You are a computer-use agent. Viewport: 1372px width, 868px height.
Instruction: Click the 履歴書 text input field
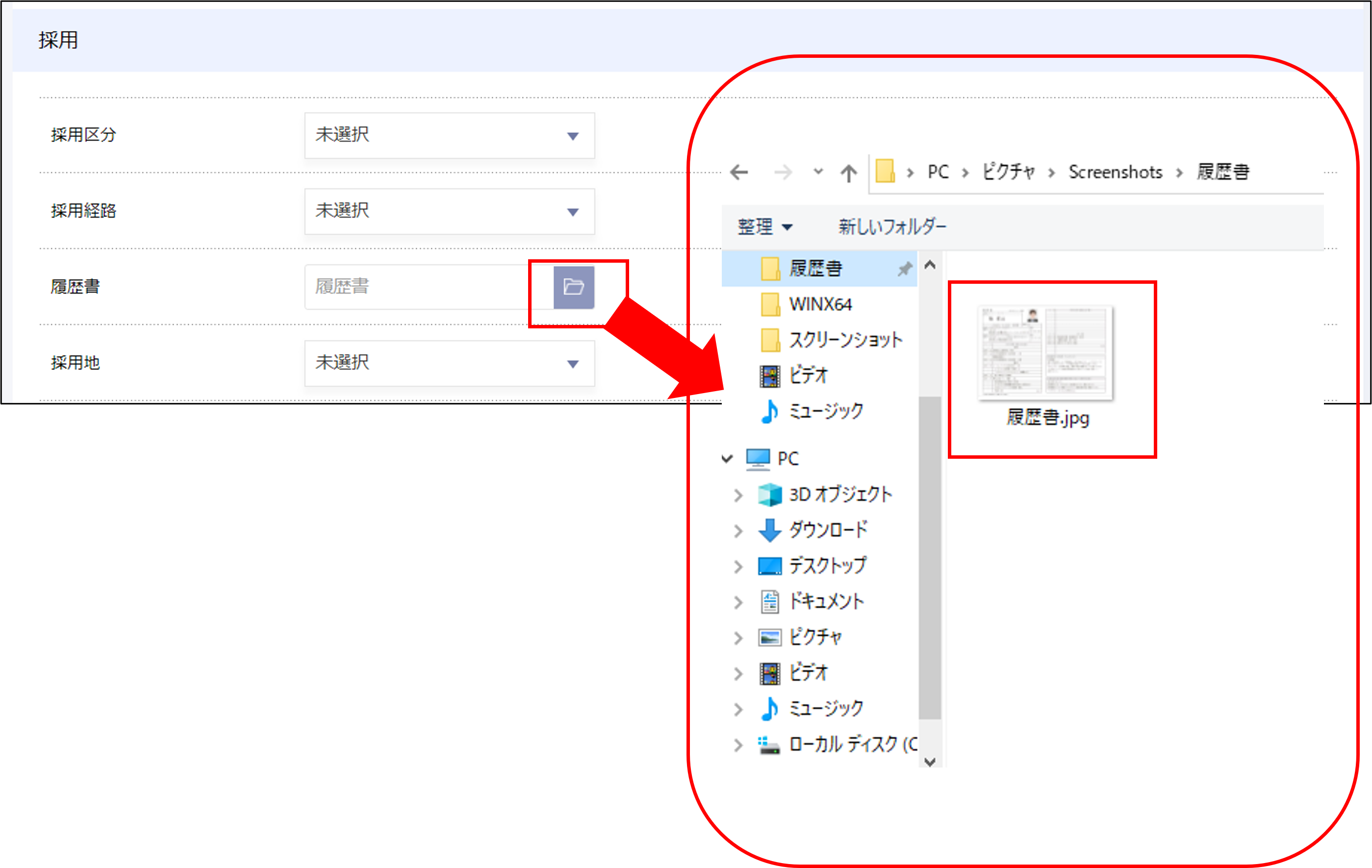[x=427, y=287]
